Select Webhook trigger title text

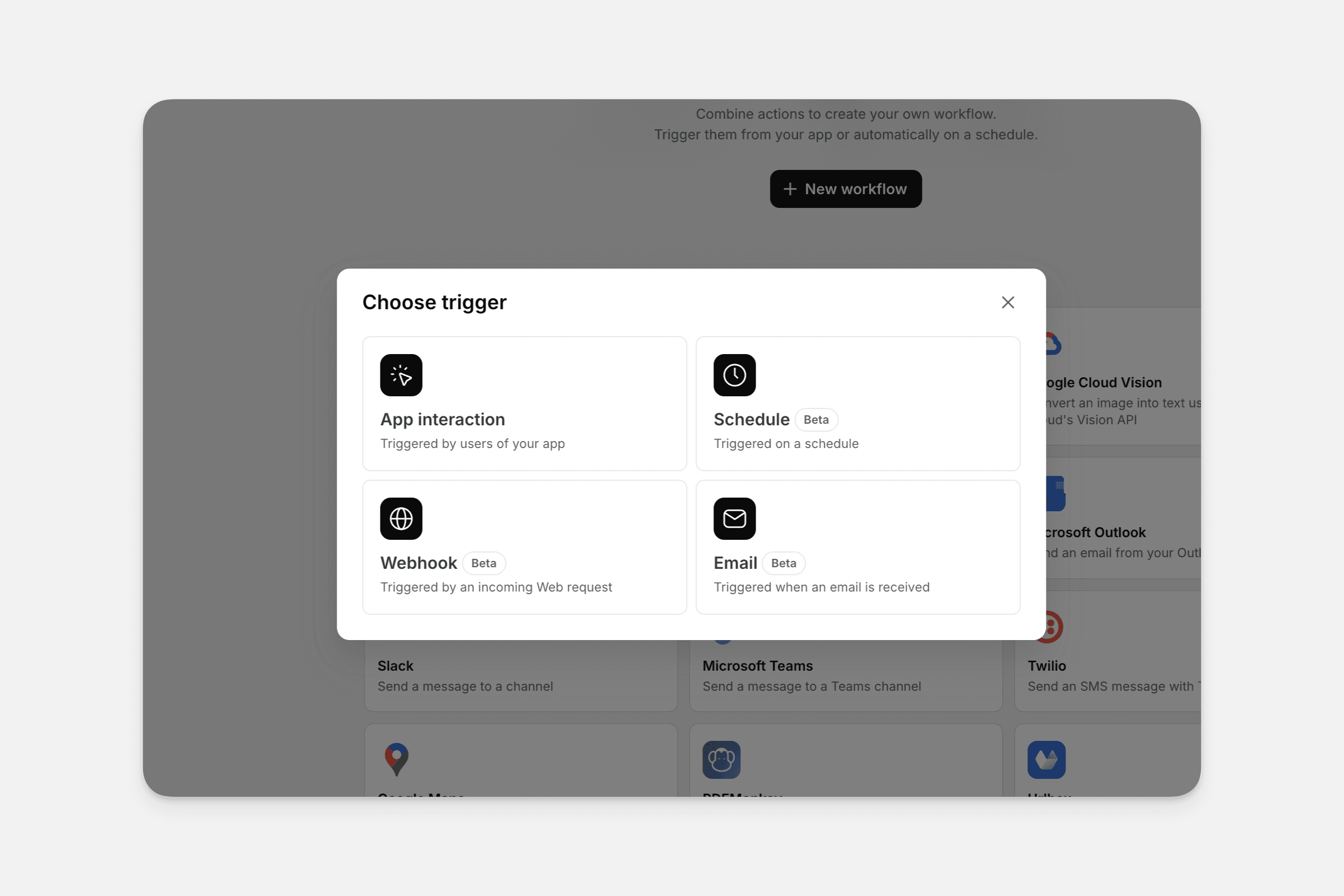pos(418,563)
